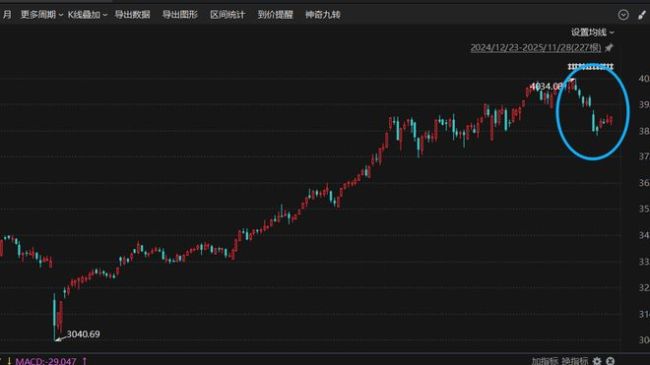
Task: Open MACD indicator settings gear icon
Action: [x=597, y=361]
